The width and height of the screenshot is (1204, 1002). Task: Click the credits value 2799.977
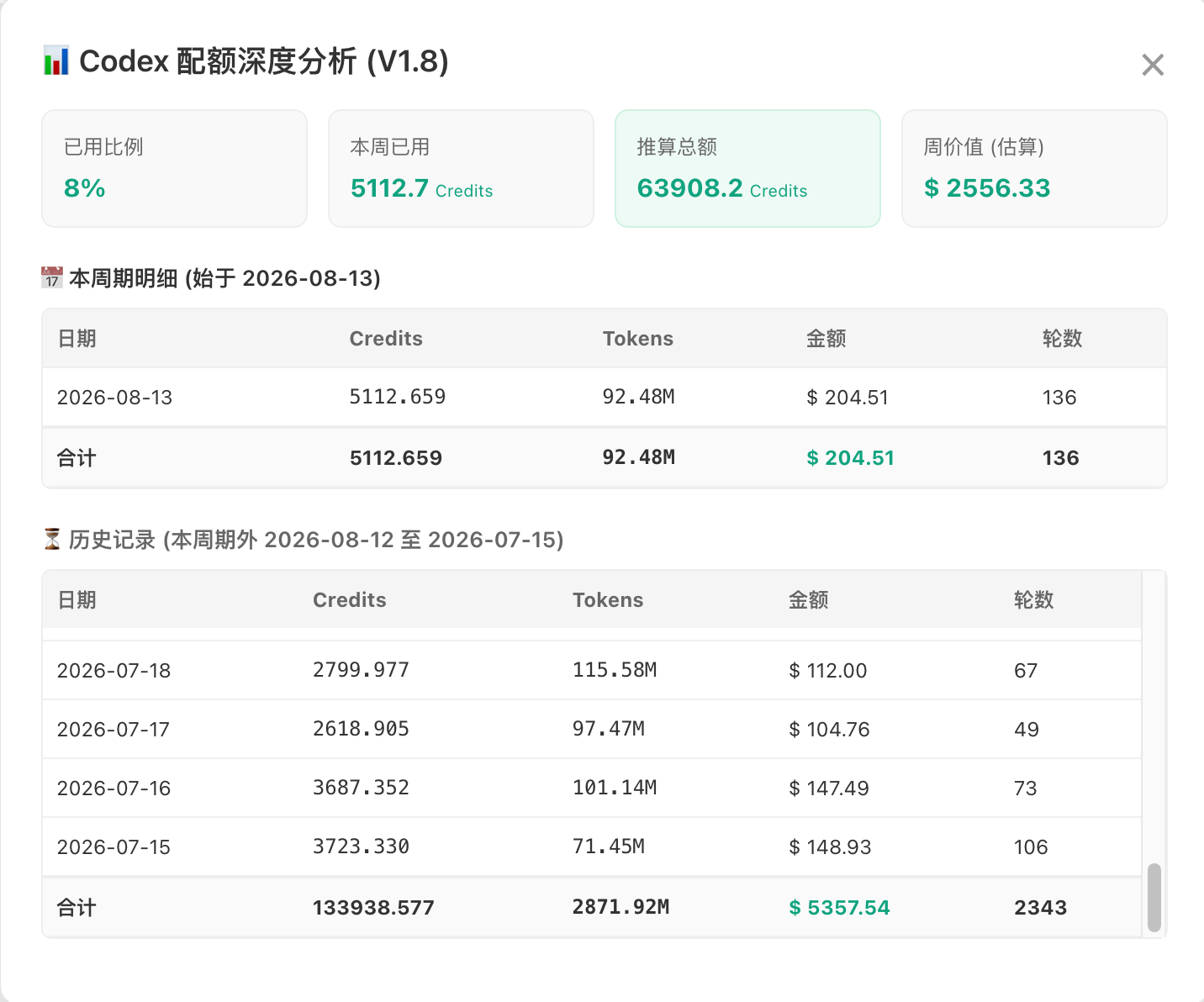[362, 670]
